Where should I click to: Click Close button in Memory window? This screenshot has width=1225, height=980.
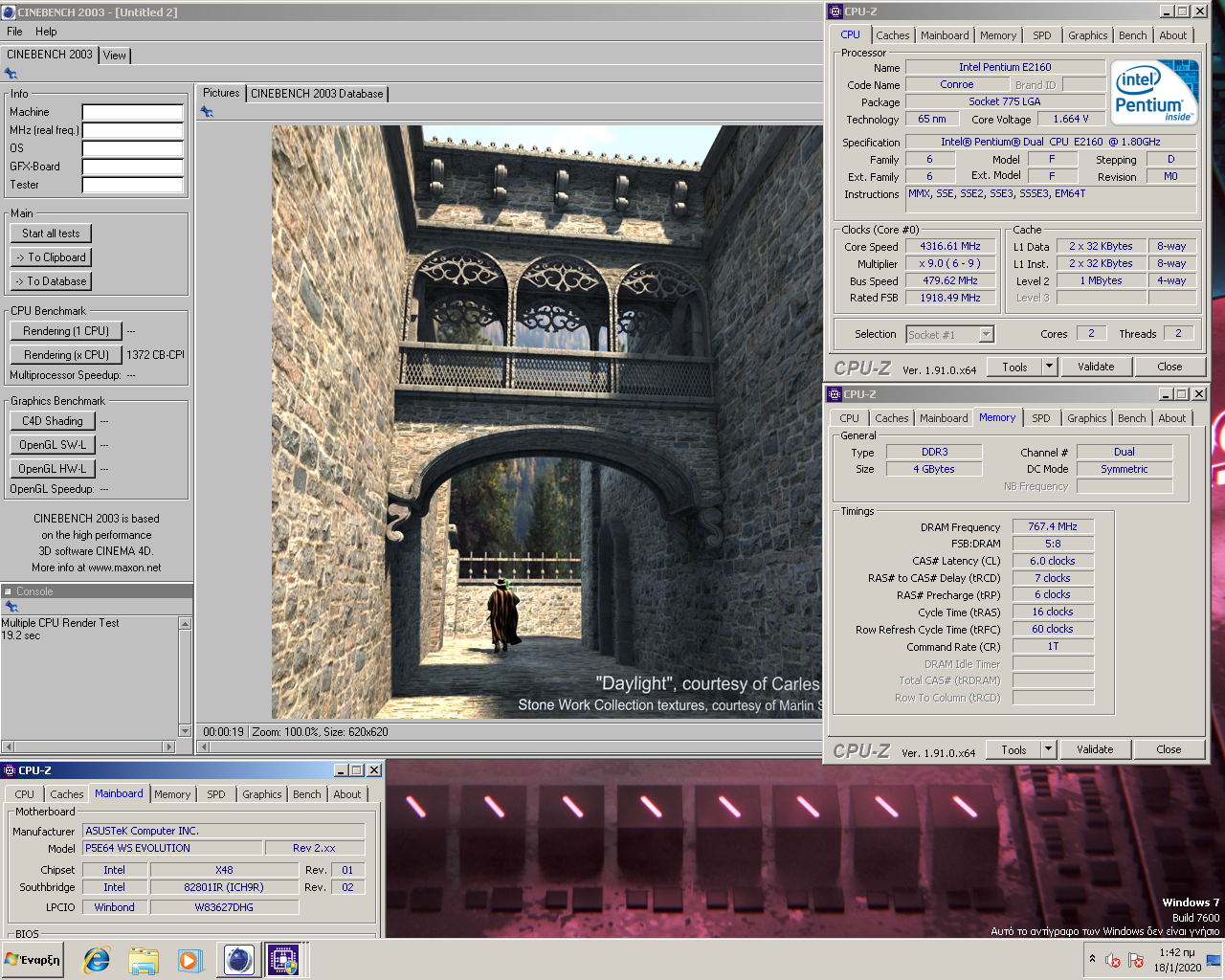1169,749
